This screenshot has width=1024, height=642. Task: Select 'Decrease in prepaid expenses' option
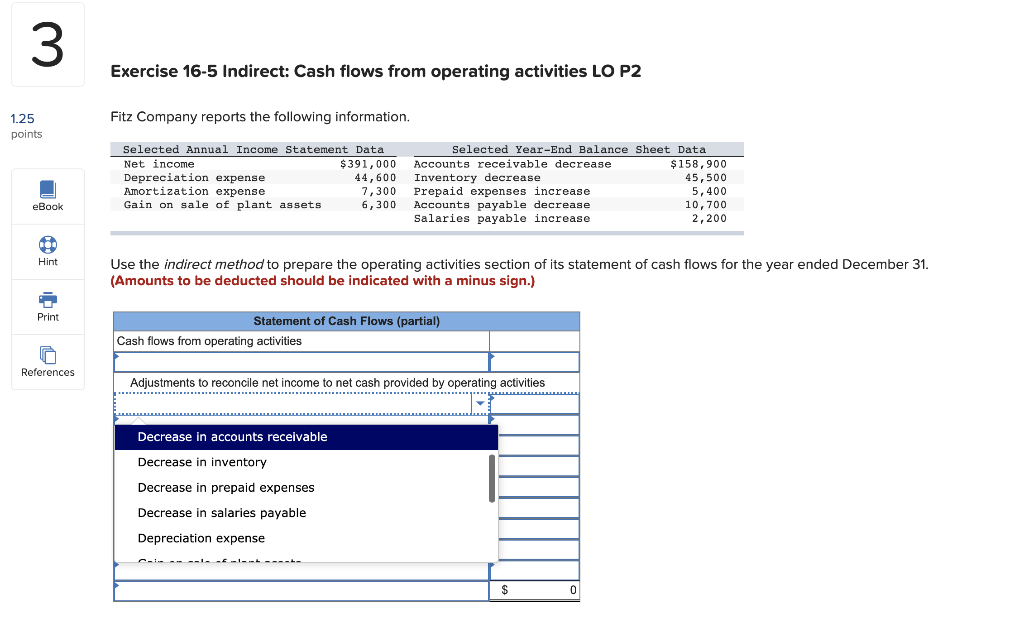[224, 487]
